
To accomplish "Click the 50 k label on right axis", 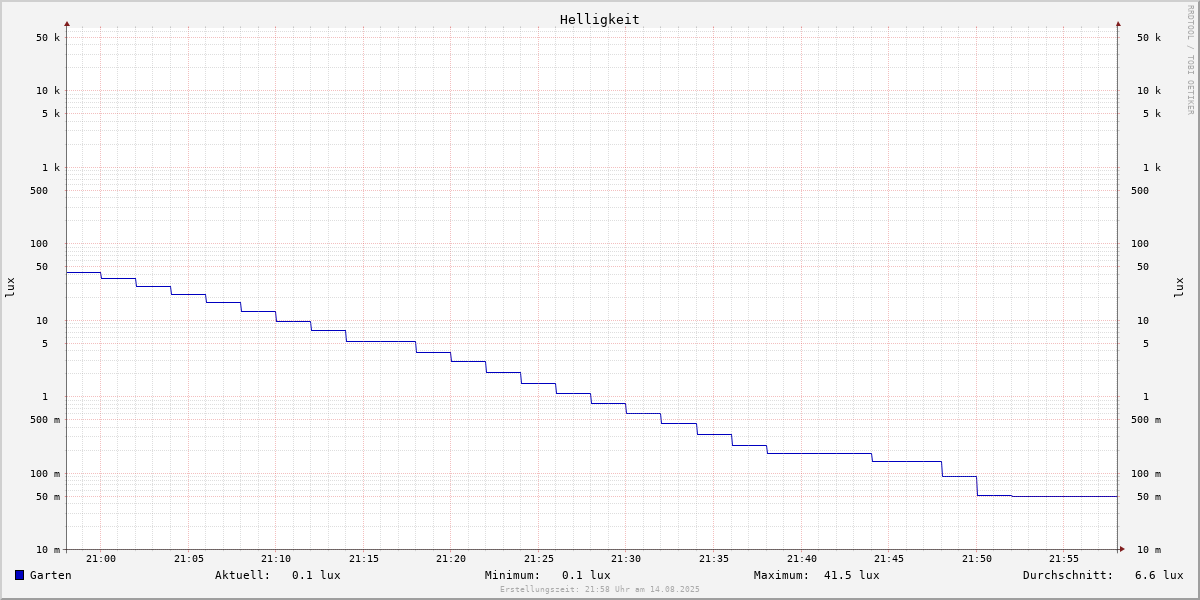I will pyautogui.click(x=1149, y=38).
